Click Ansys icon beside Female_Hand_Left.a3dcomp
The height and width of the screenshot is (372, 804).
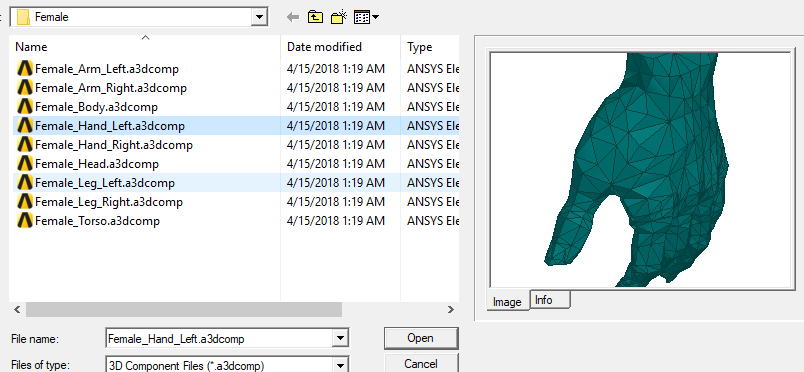click(25, 126)
